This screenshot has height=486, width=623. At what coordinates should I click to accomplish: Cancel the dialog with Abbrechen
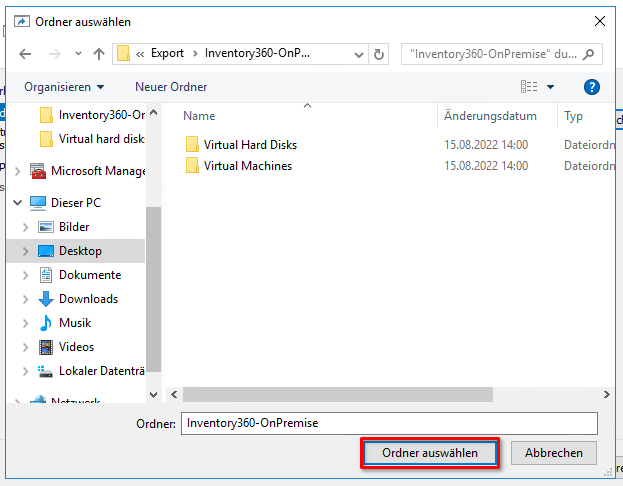tap(554, 453)
